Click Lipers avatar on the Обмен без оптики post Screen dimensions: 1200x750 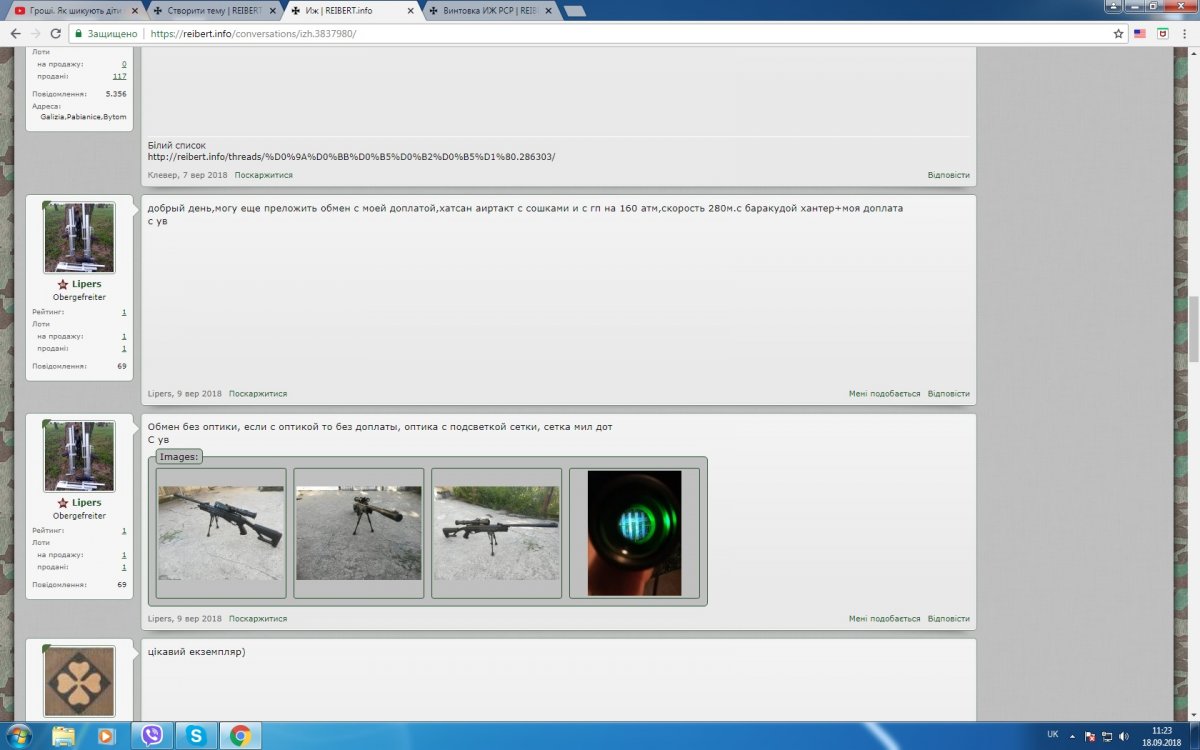tap(79, 456)
